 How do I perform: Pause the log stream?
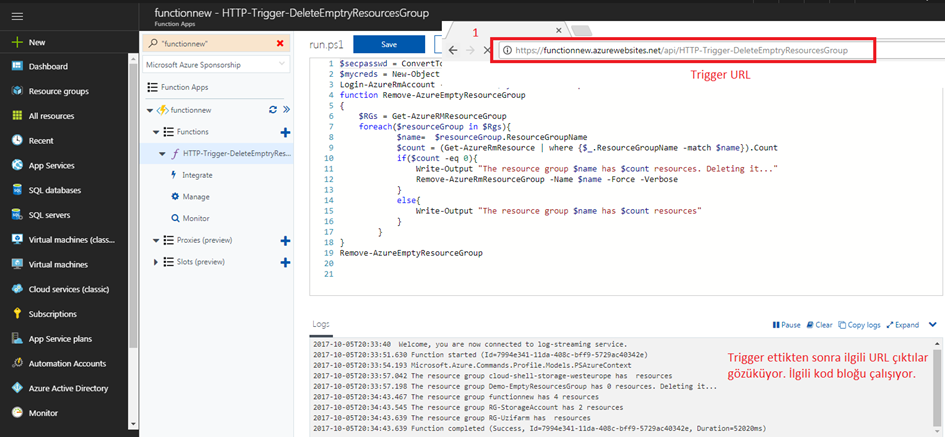coord(786,325)
